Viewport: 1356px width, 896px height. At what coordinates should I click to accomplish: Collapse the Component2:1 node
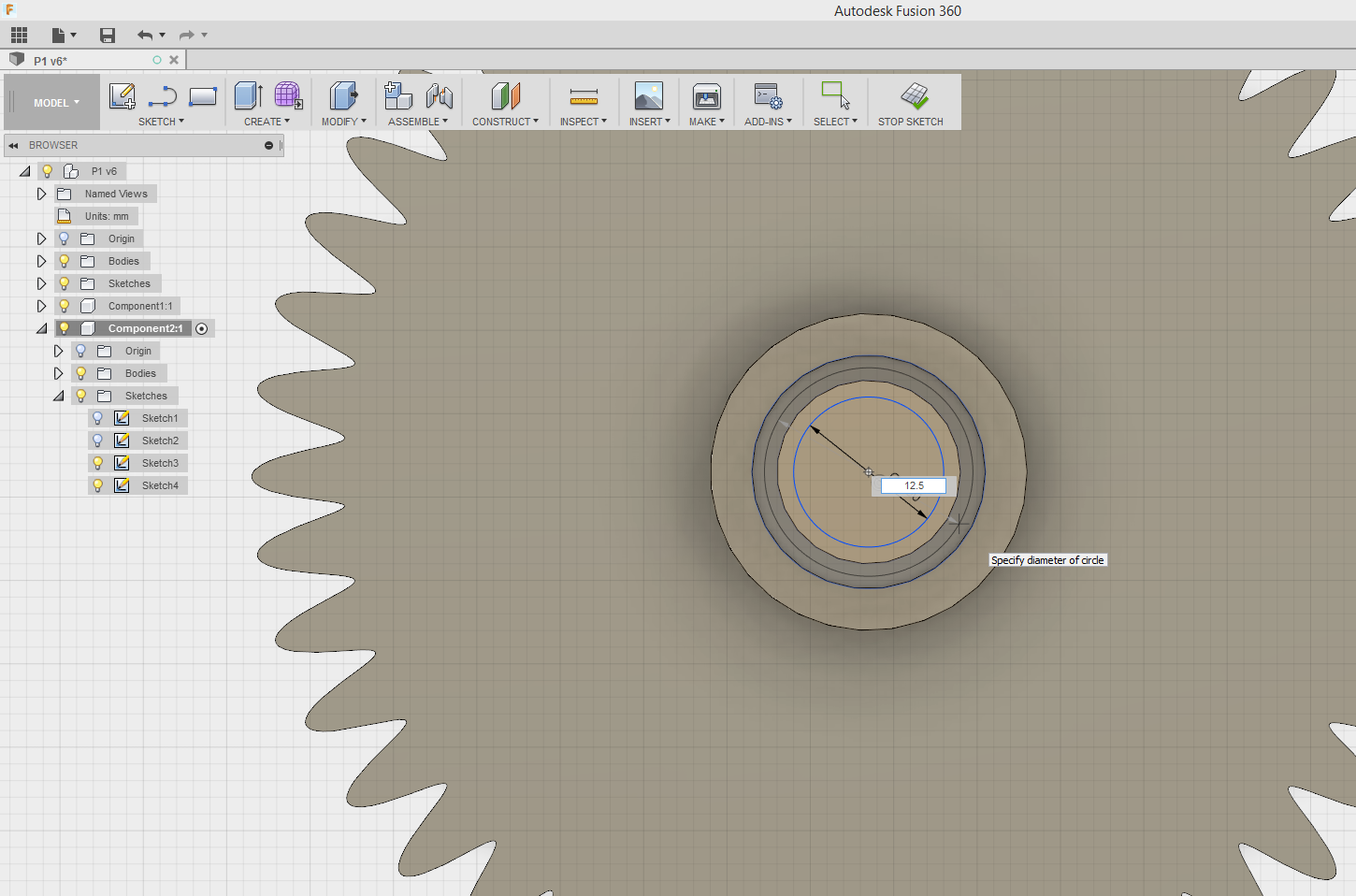tap(41, 328)
